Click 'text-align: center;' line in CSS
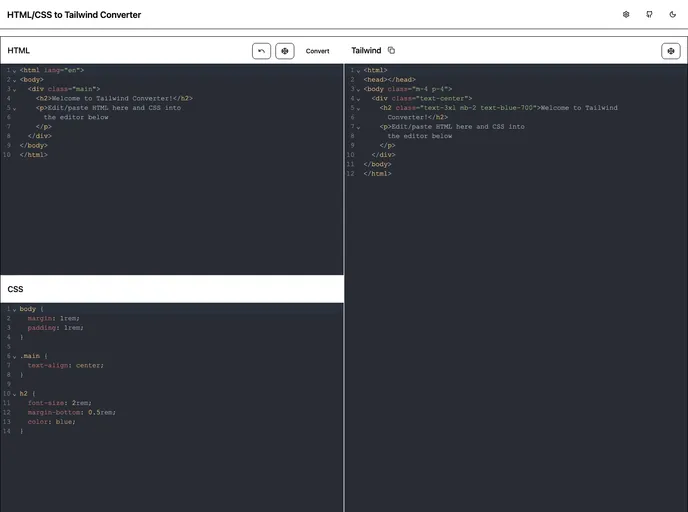Screen dimensions: 688x512 pyautogui.click(x=66, y=365)
